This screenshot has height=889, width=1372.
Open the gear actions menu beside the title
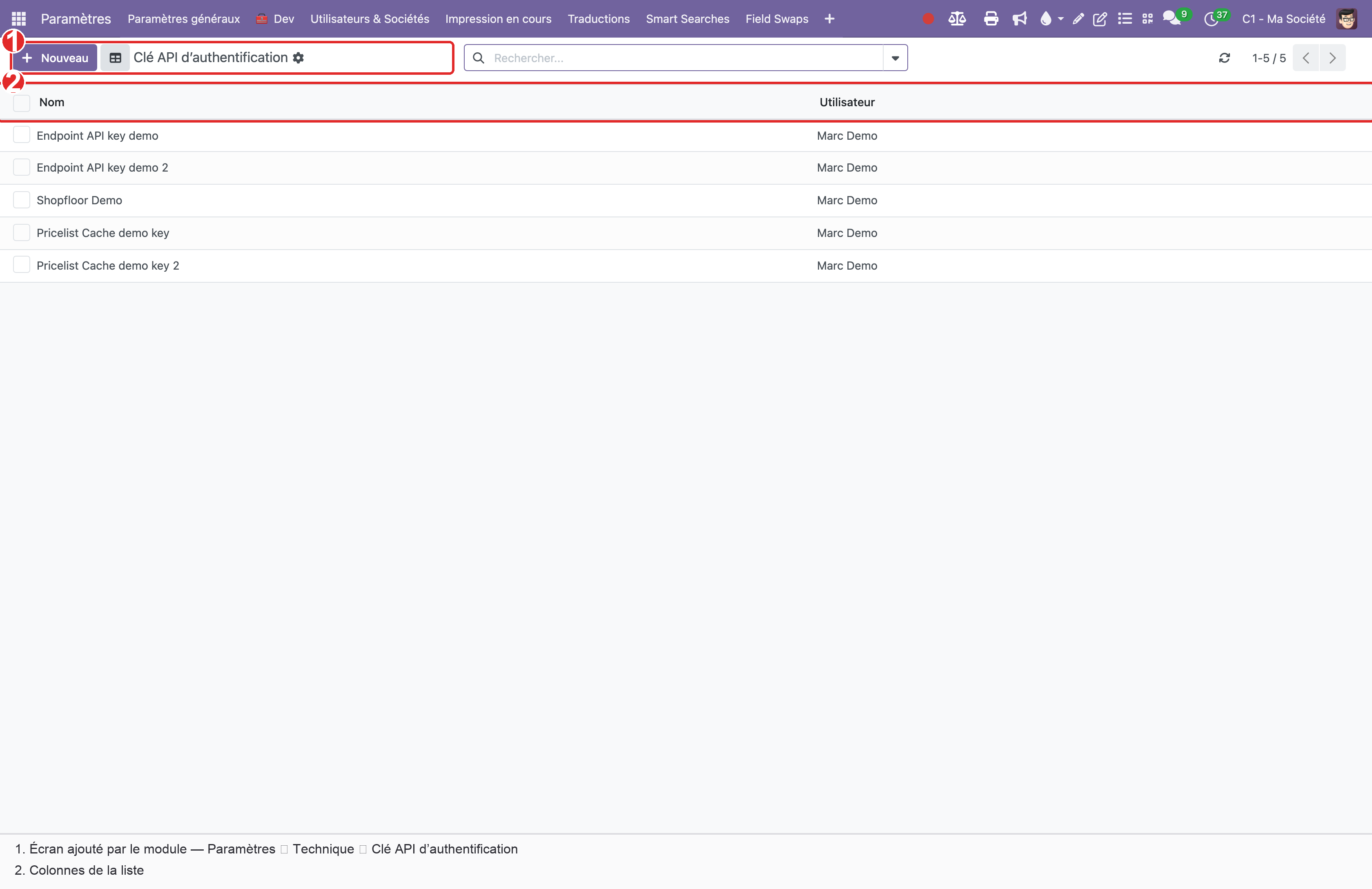coord(298,58)
